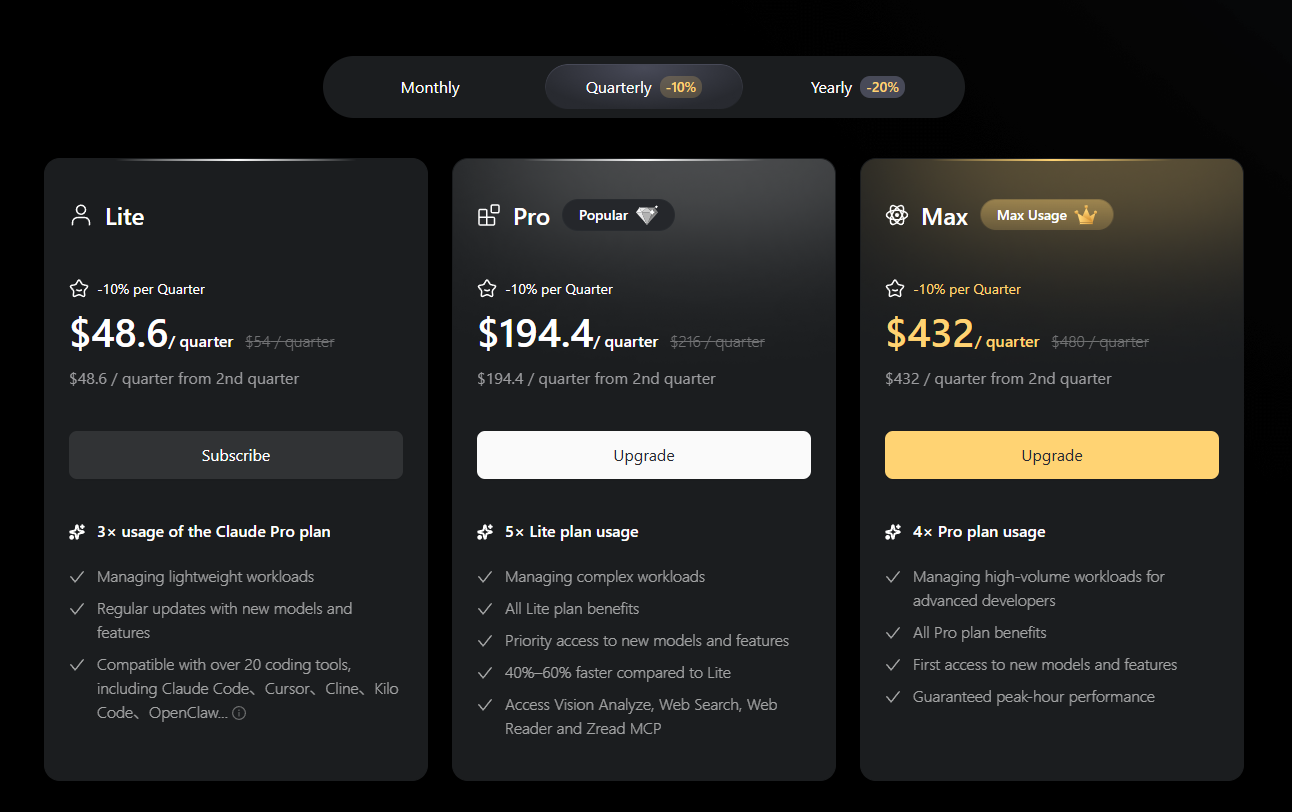
Task: Click the $48.6 Lite price
Action: pos(119,333)
